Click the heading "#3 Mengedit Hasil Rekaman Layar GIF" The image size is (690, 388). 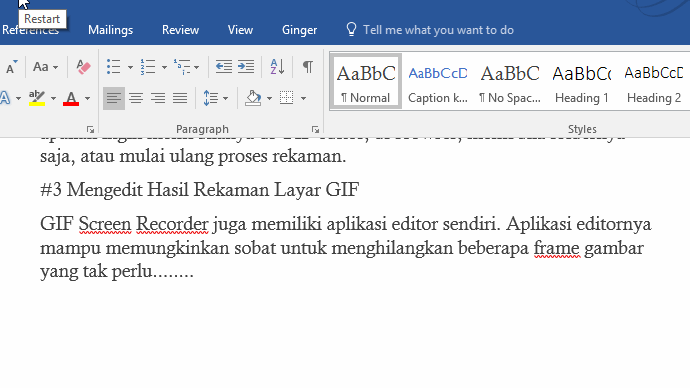(200, 190)
